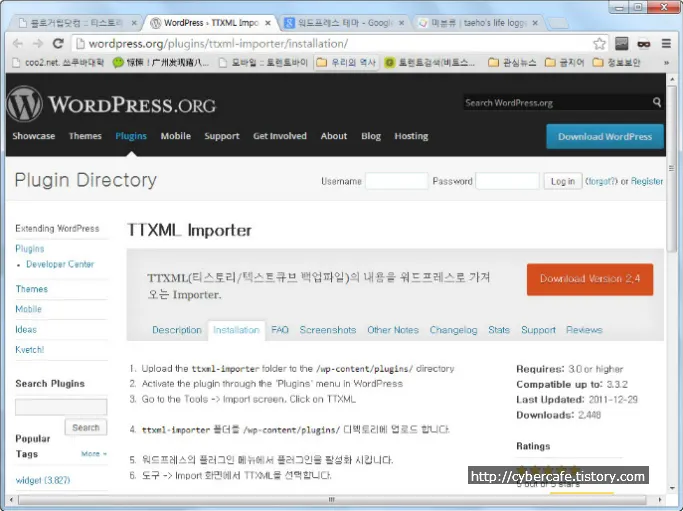Open the 토렌트검색 bookmark
This screenshot has height=511, width=683.
[429, 63]
